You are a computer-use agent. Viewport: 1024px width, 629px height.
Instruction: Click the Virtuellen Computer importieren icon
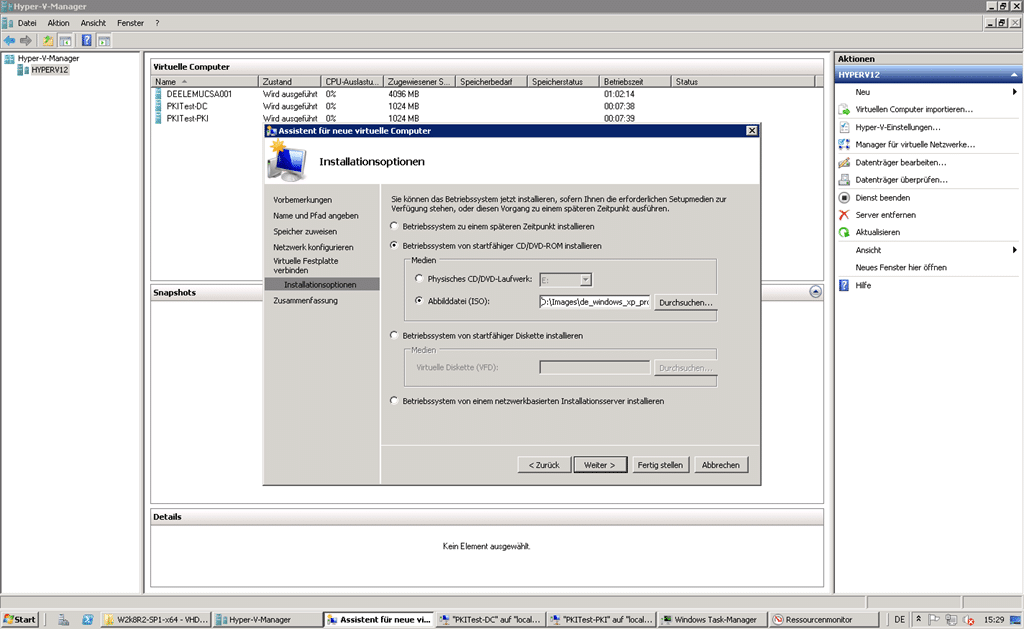click(x=844, y=110)
